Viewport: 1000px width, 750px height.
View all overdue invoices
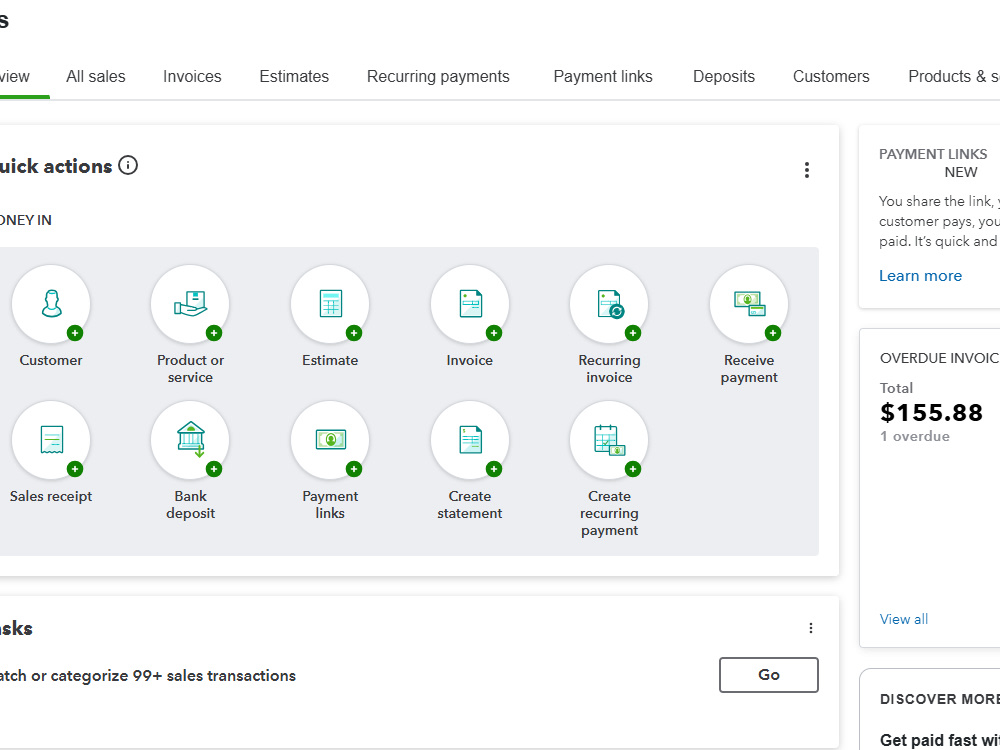tap(904, 619)
